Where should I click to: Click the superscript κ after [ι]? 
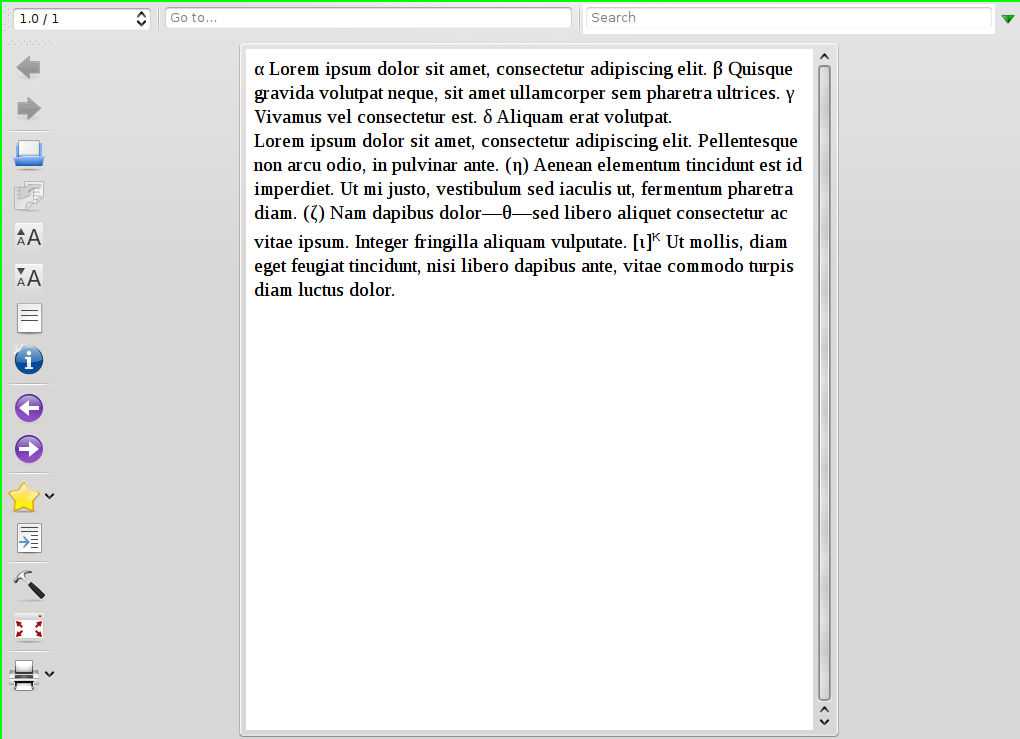(x=656, y=237)
